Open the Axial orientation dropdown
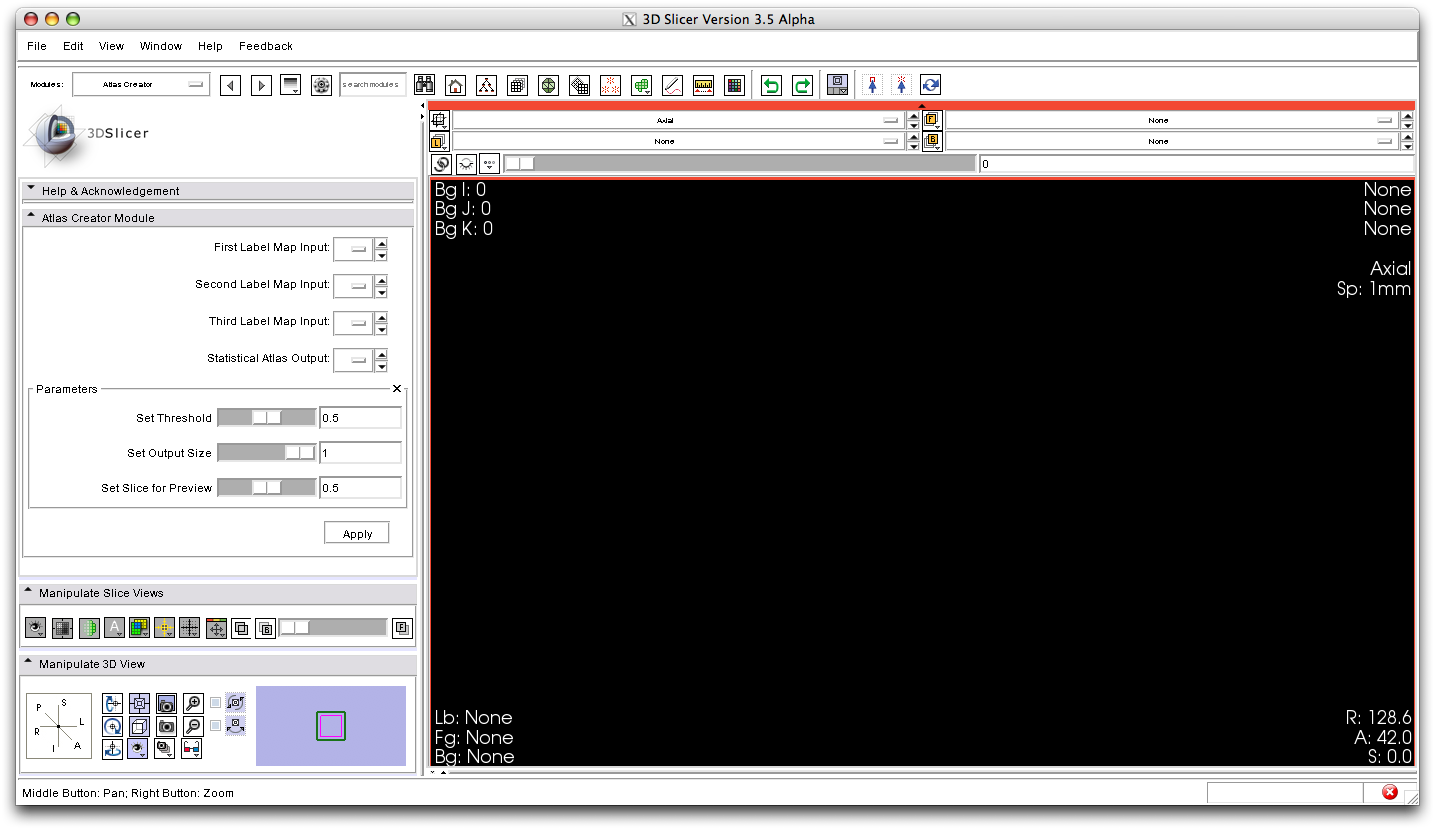Screen dimensions: 1435x829 click(x=678, y=120)
